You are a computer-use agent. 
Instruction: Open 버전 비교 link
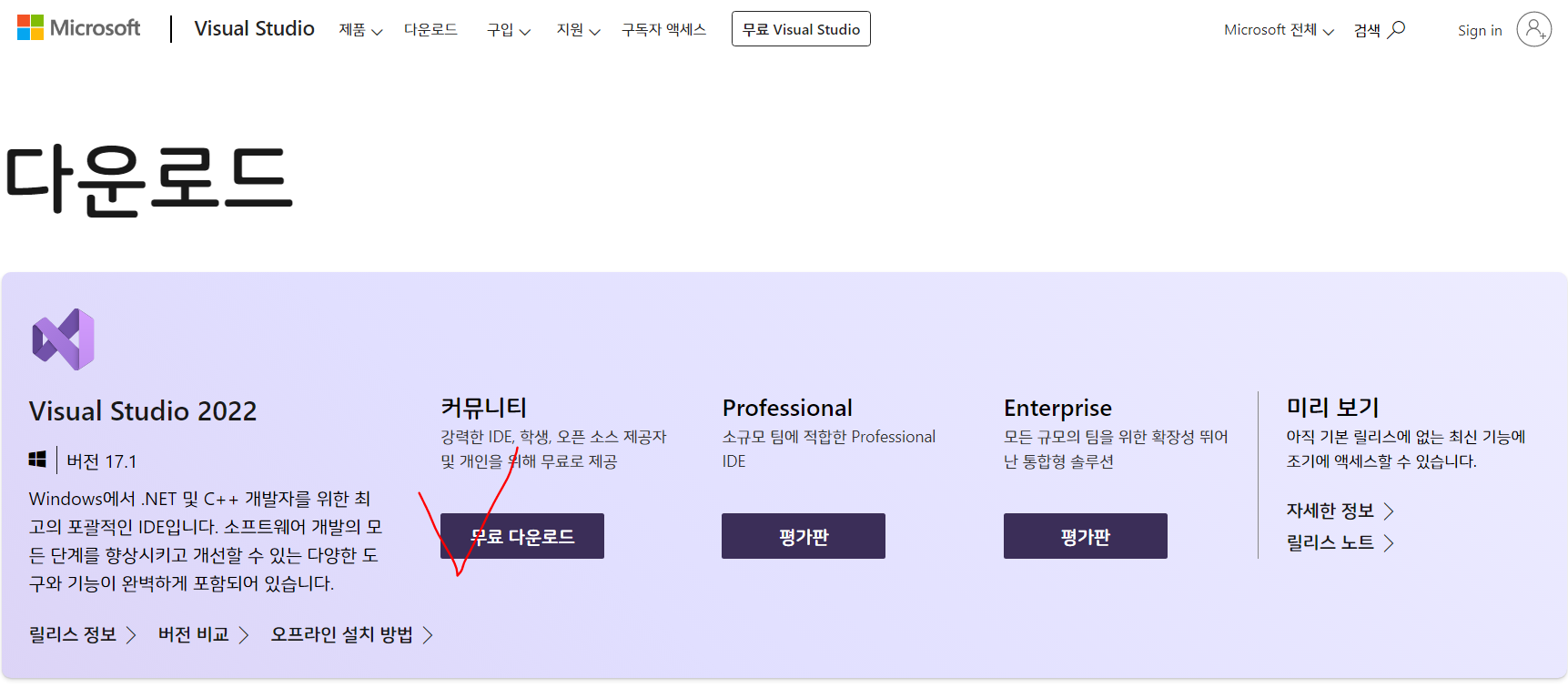[x=194, y=634]
